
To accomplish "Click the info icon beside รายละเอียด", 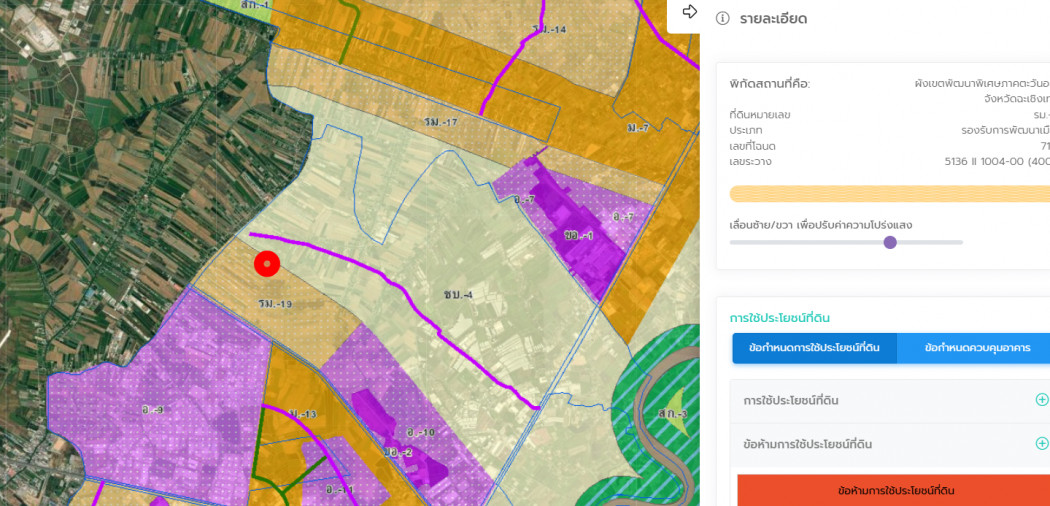I will (722, 19).
